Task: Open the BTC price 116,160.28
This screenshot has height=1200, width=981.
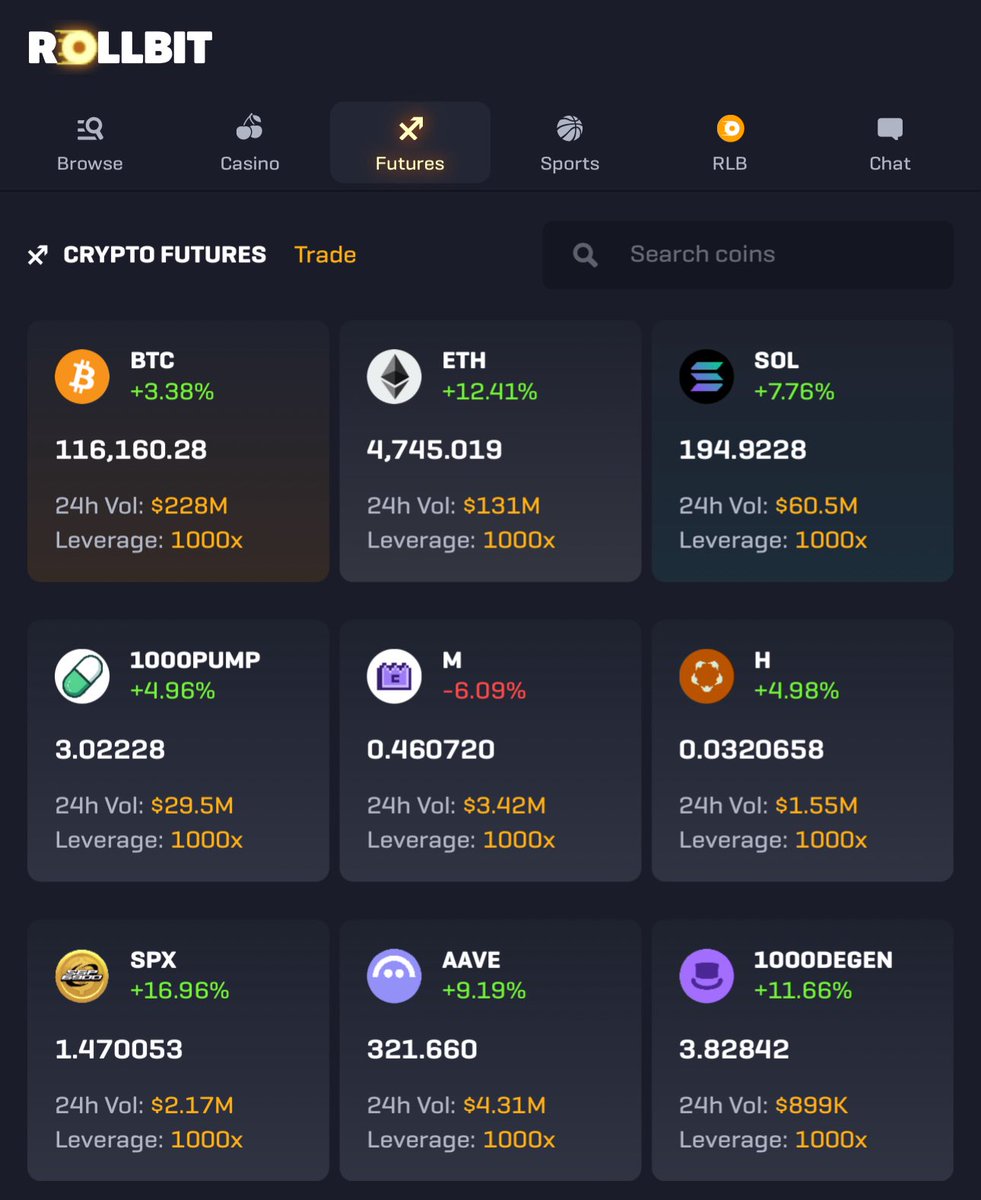Action: tap(131, 450)
